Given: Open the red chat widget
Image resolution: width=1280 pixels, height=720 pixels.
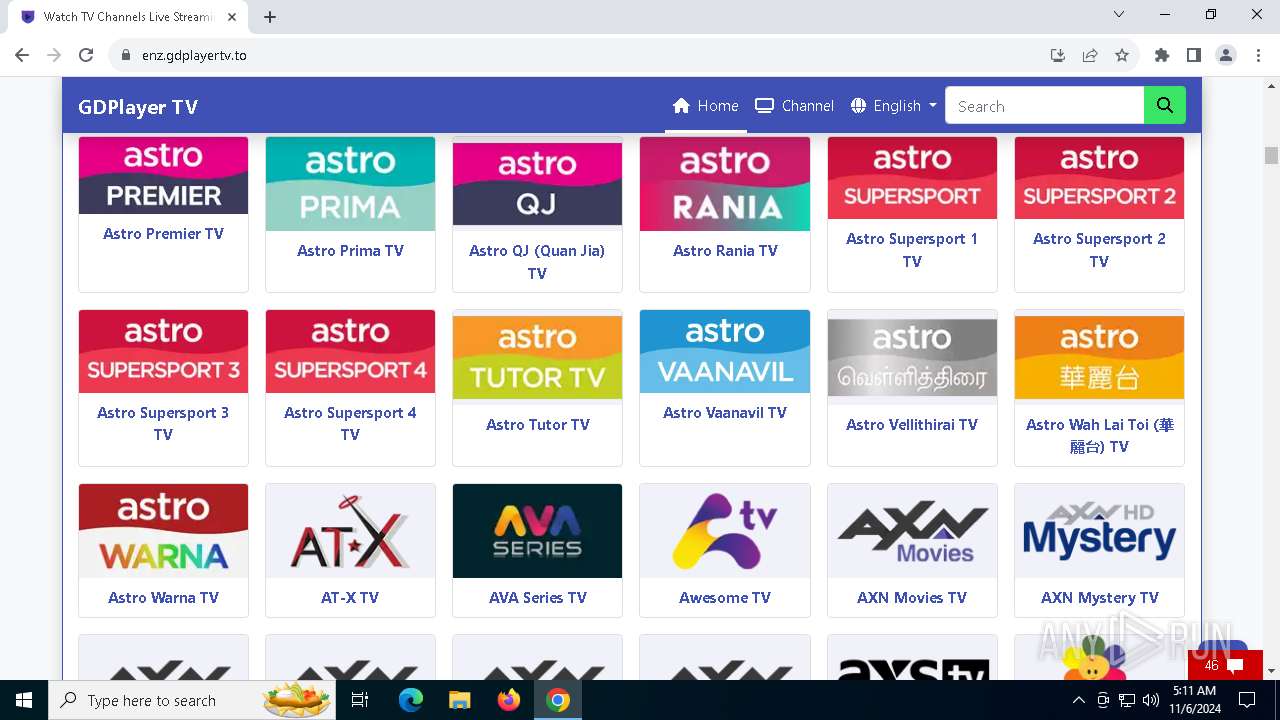Looking at the screenshot, I should tap(1226, 665).
